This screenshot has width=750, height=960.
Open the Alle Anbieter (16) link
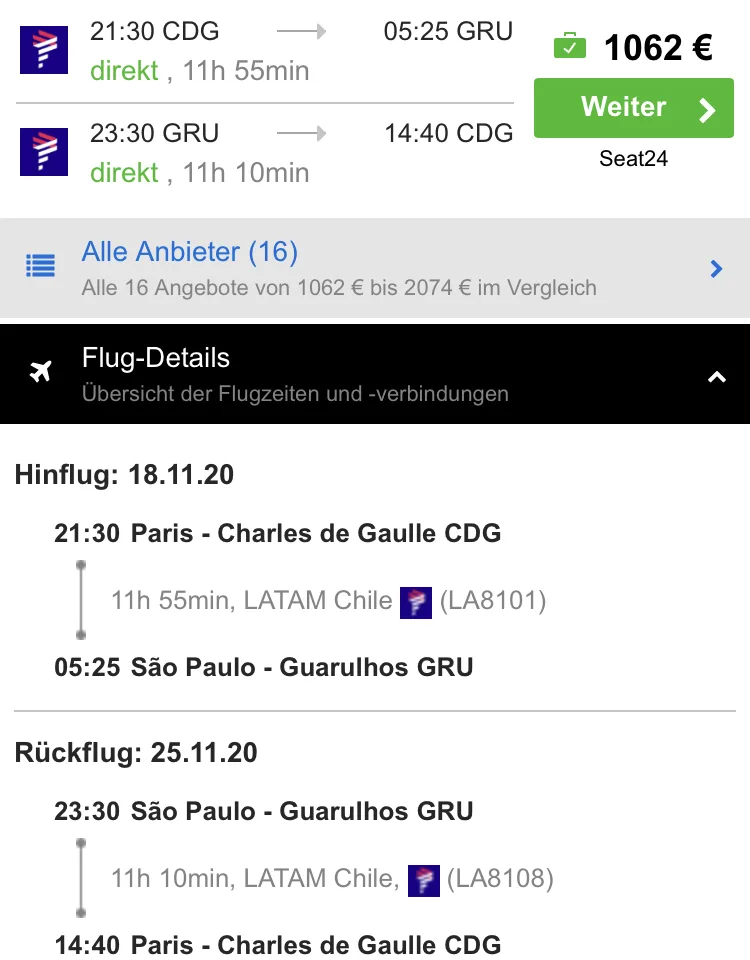pyautogui.click(x=190, y=252)
